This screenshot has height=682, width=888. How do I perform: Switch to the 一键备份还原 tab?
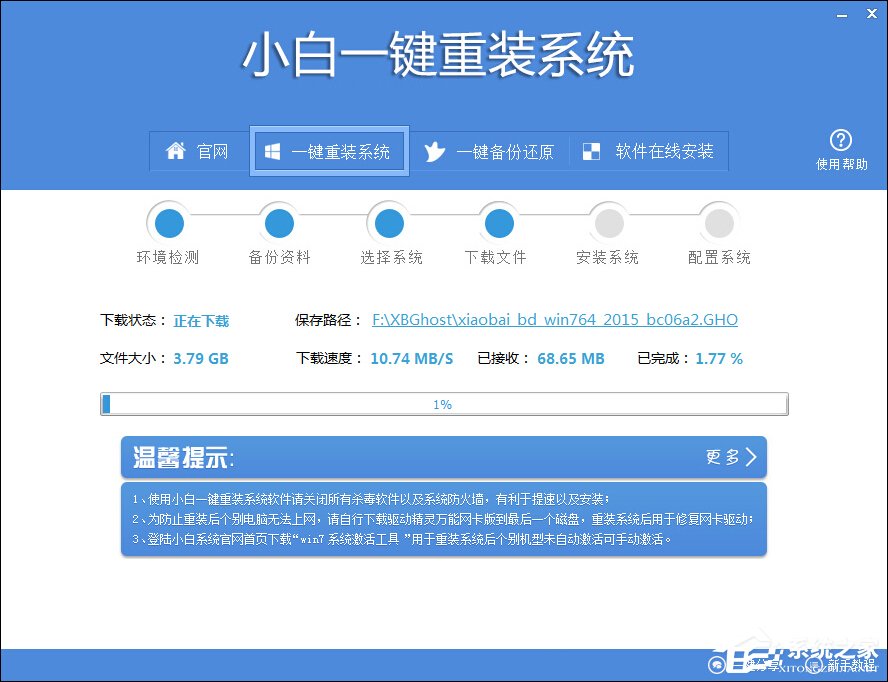point(492,151)
